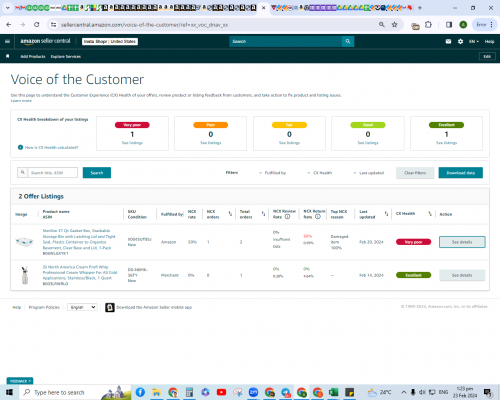
Task: Expand the Last updated filter dropdown
Action: pos(368,173)
